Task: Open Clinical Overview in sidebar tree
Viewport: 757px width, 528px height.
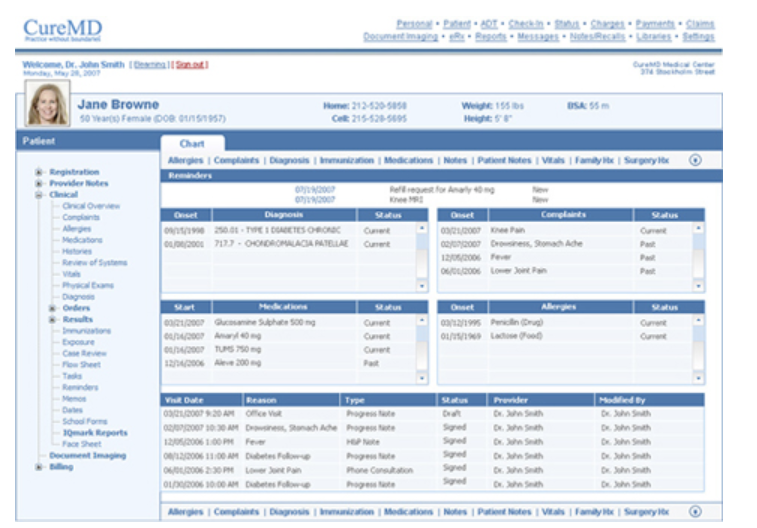Action: (x=91, y=206)
